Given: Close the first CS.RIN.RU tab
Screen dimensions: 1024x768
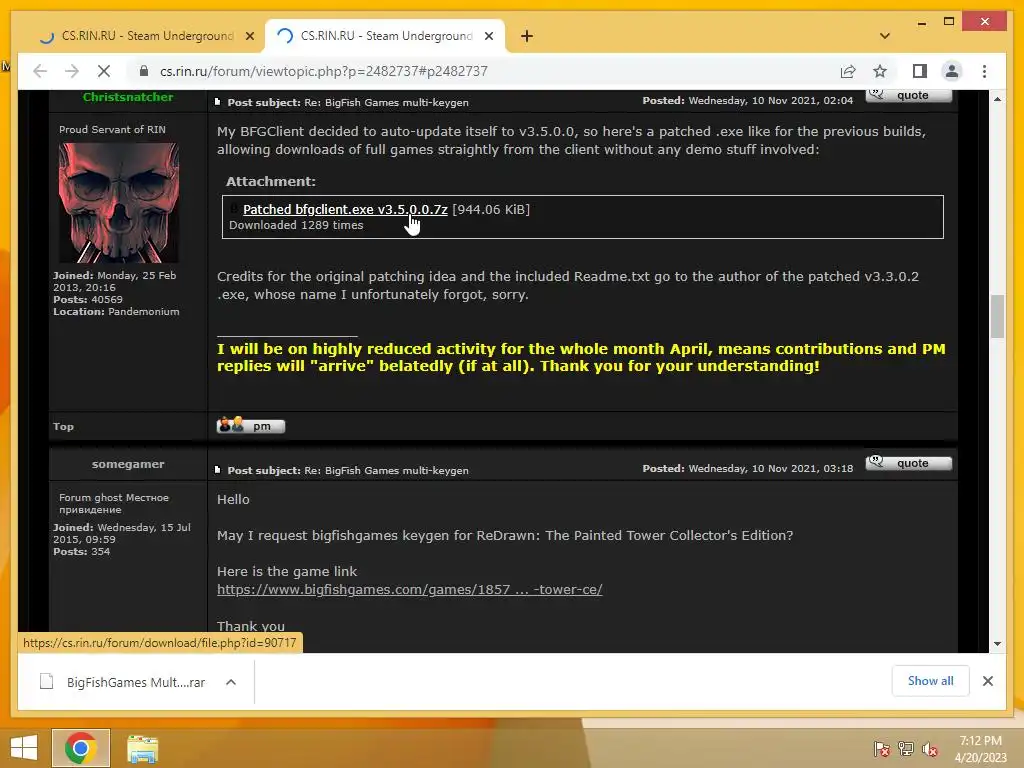Looking at the screenshot, I should (249, 37).
